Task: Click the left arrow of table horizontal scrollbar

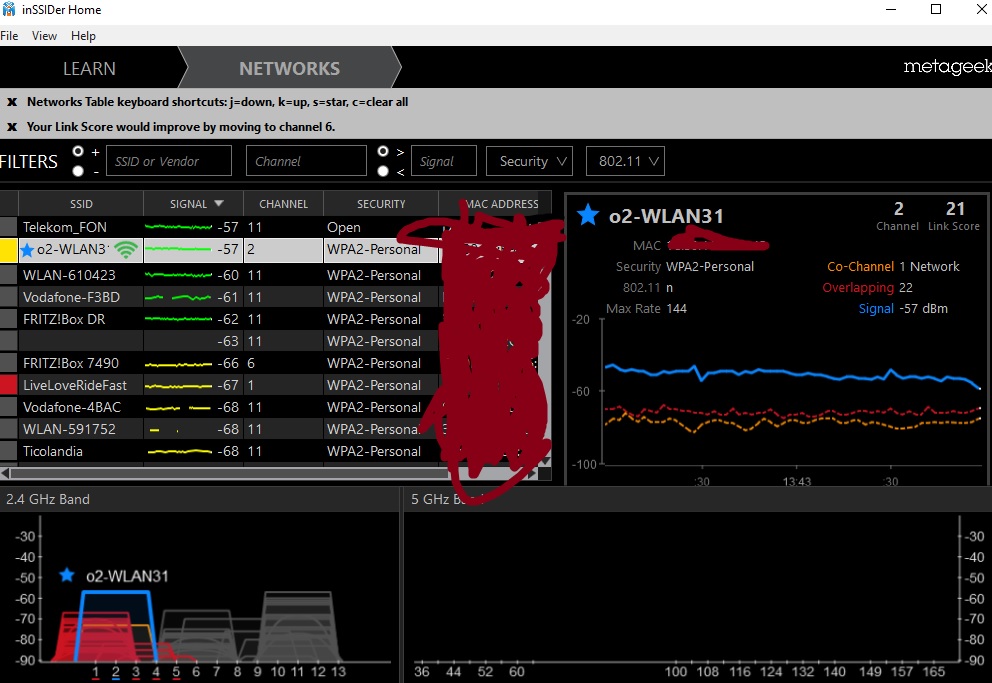Action: (5, 473)
